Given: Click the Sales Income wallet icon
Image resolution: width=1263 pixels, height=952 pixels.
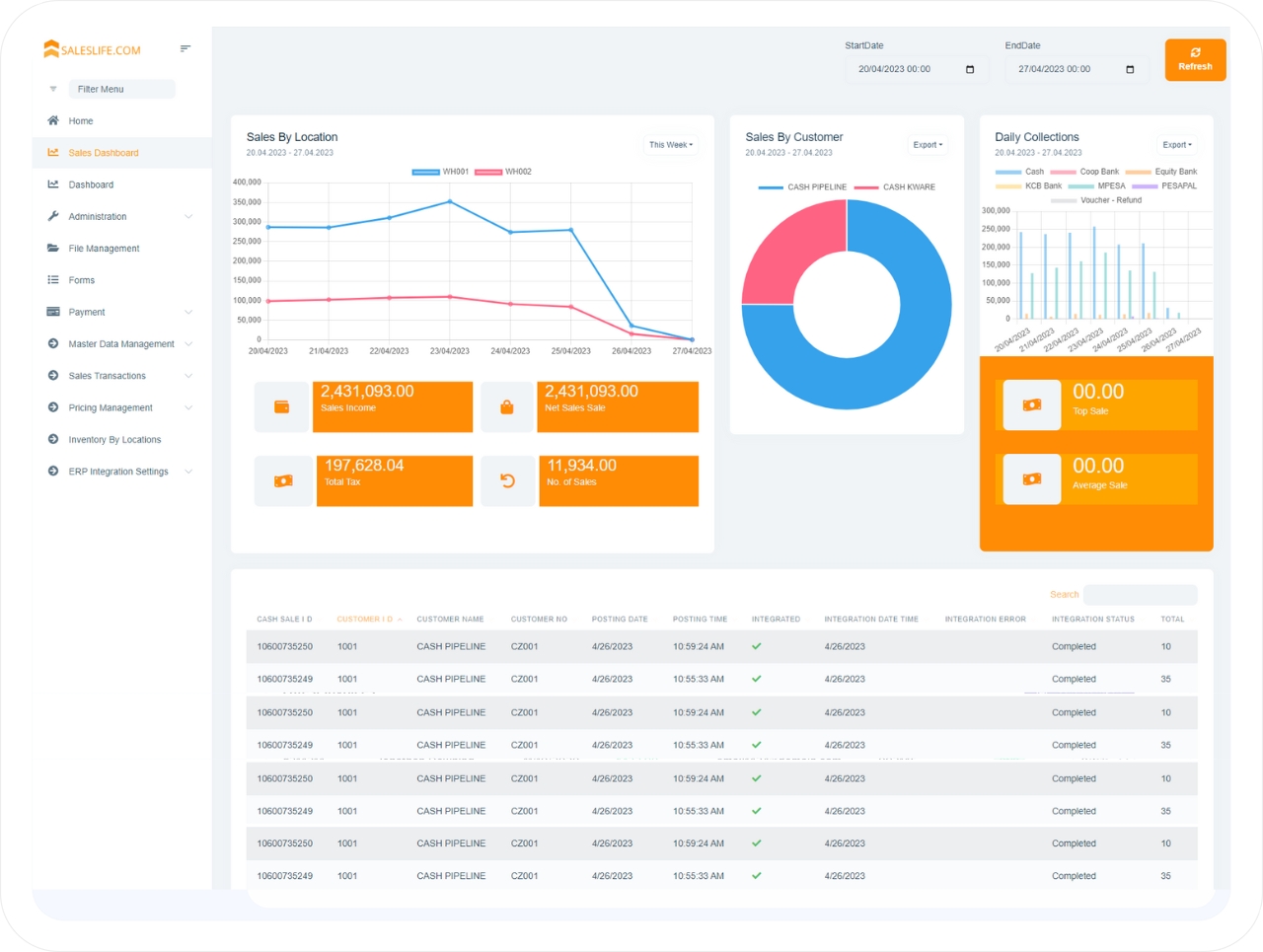Looking at the screenshot, I should tap(281, 406).
